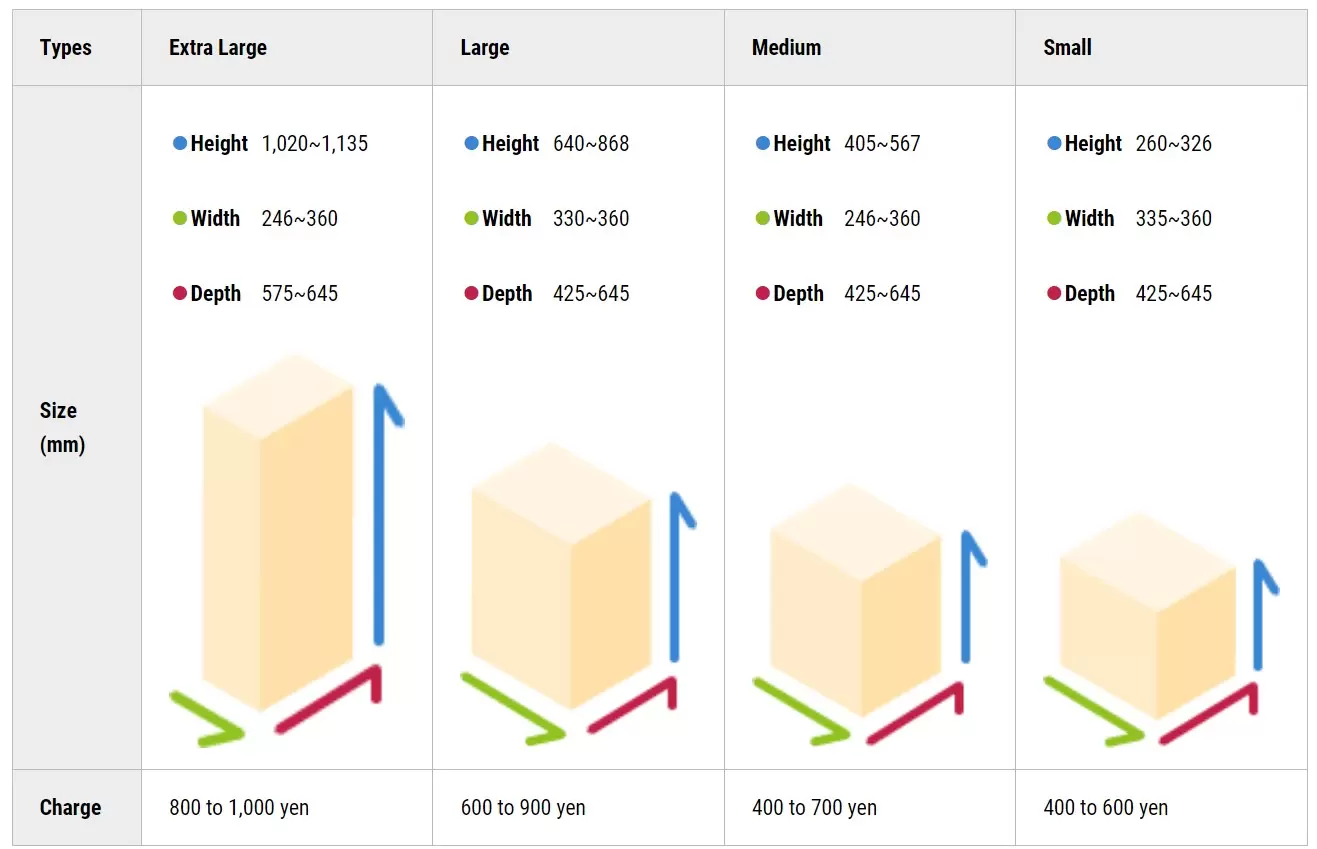Click the 800 to 1,000 yen charge

pos(239,808)
